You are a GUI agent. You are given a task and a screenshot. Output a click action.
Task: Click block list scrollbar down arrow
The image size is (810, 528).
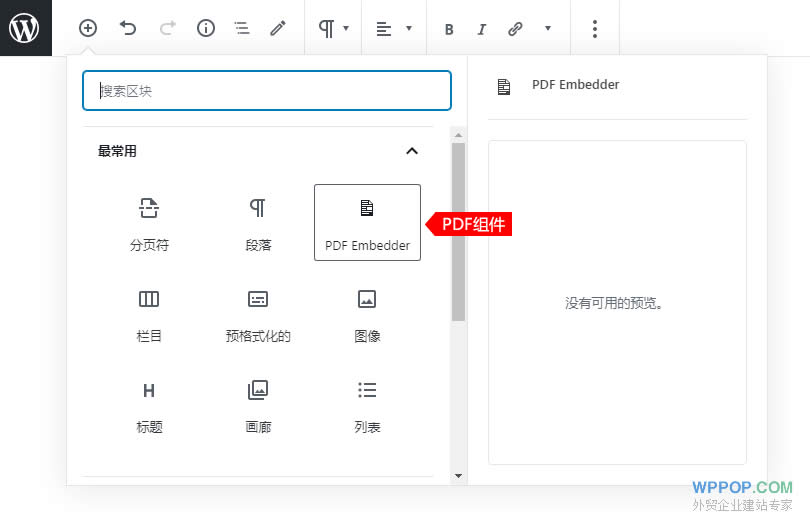(458, 476)
